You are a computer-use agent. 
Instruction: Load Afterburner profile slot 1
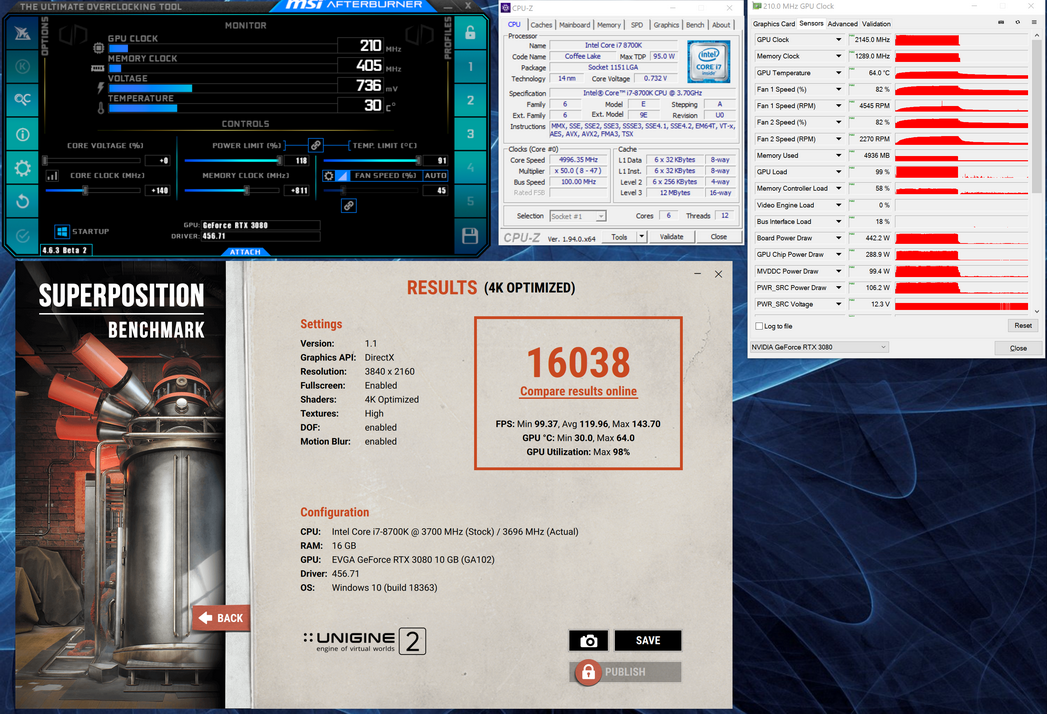(x=470, y=66)
